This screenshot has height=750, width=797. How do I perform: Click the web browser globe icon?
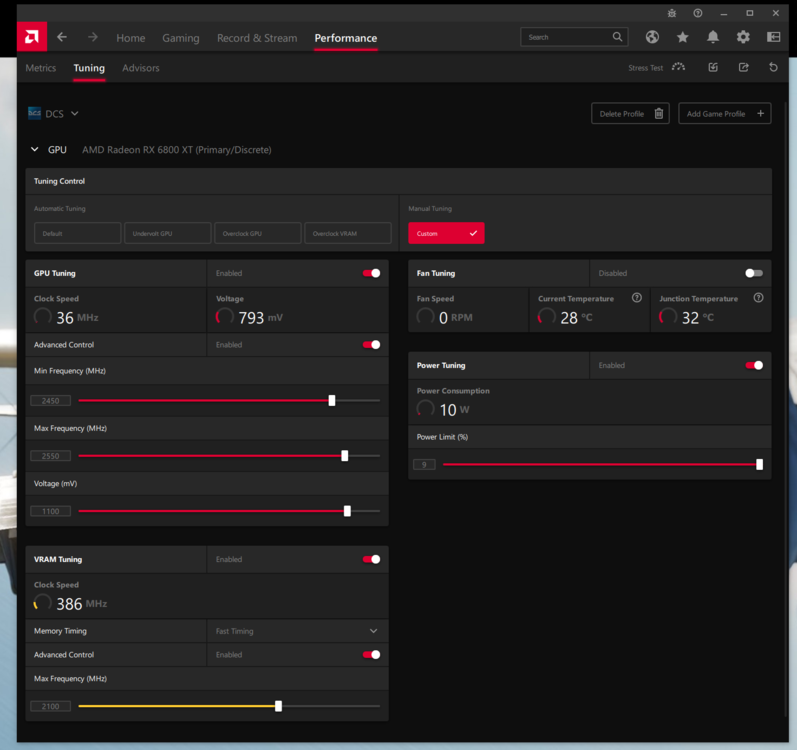(x=652, y=37)
